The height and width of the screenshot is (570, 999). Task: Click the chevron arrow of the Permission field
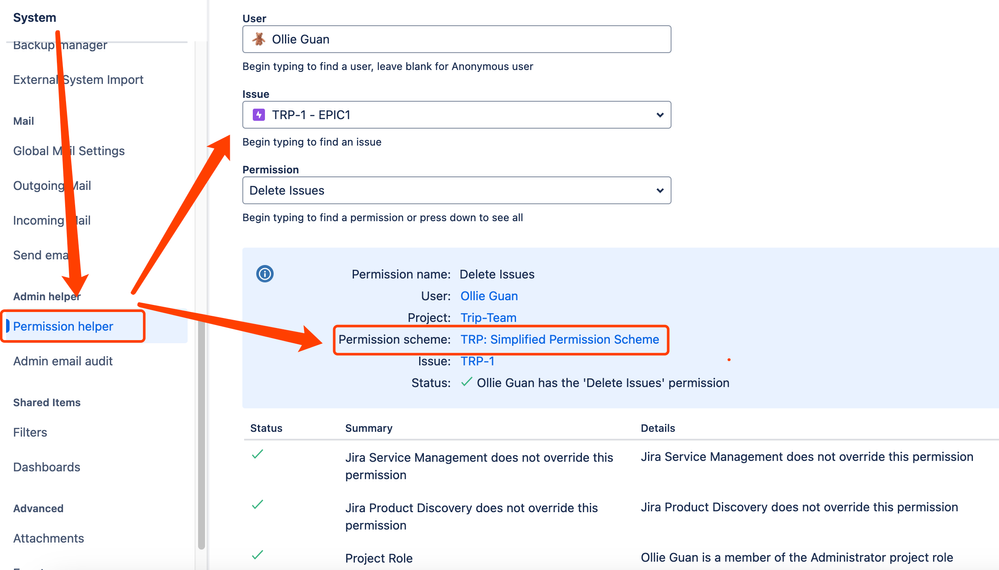tap(660, 190)
